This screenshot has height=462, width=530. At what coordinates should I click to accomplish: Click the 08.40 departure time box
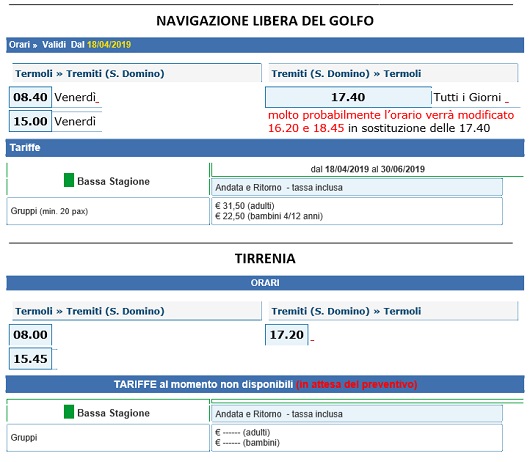30,97
